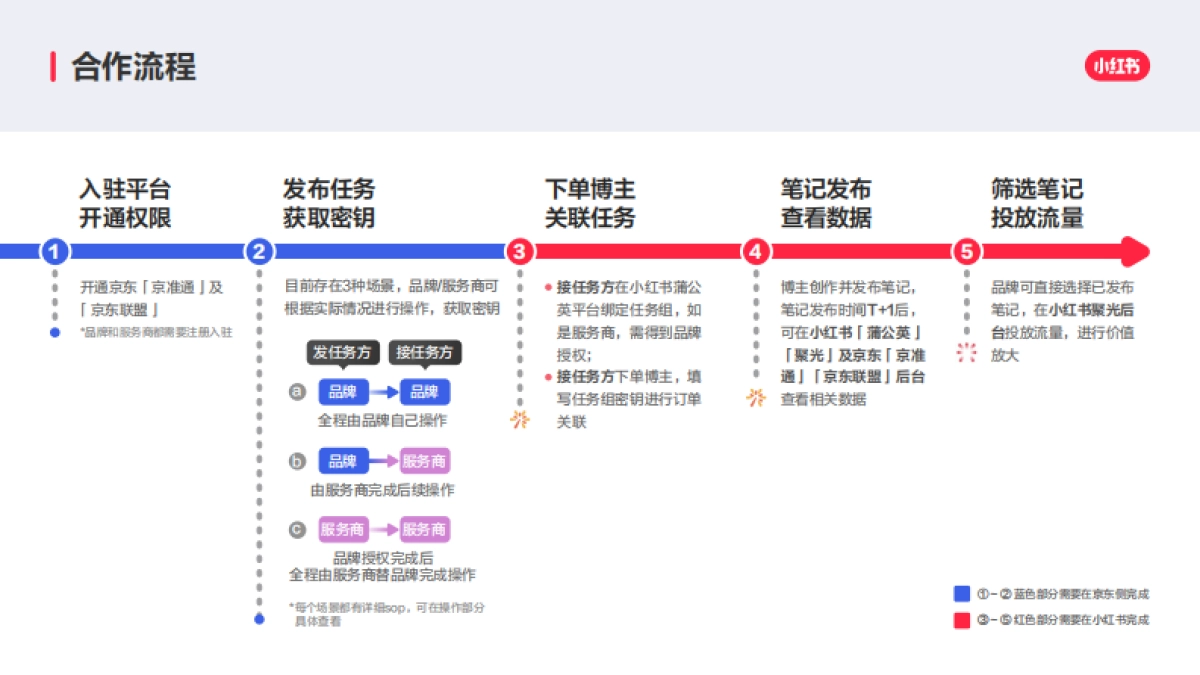Click the blue 品牌 button in scenario a
The width and height of the screenshot is (1200, 675).
[344, 392]
